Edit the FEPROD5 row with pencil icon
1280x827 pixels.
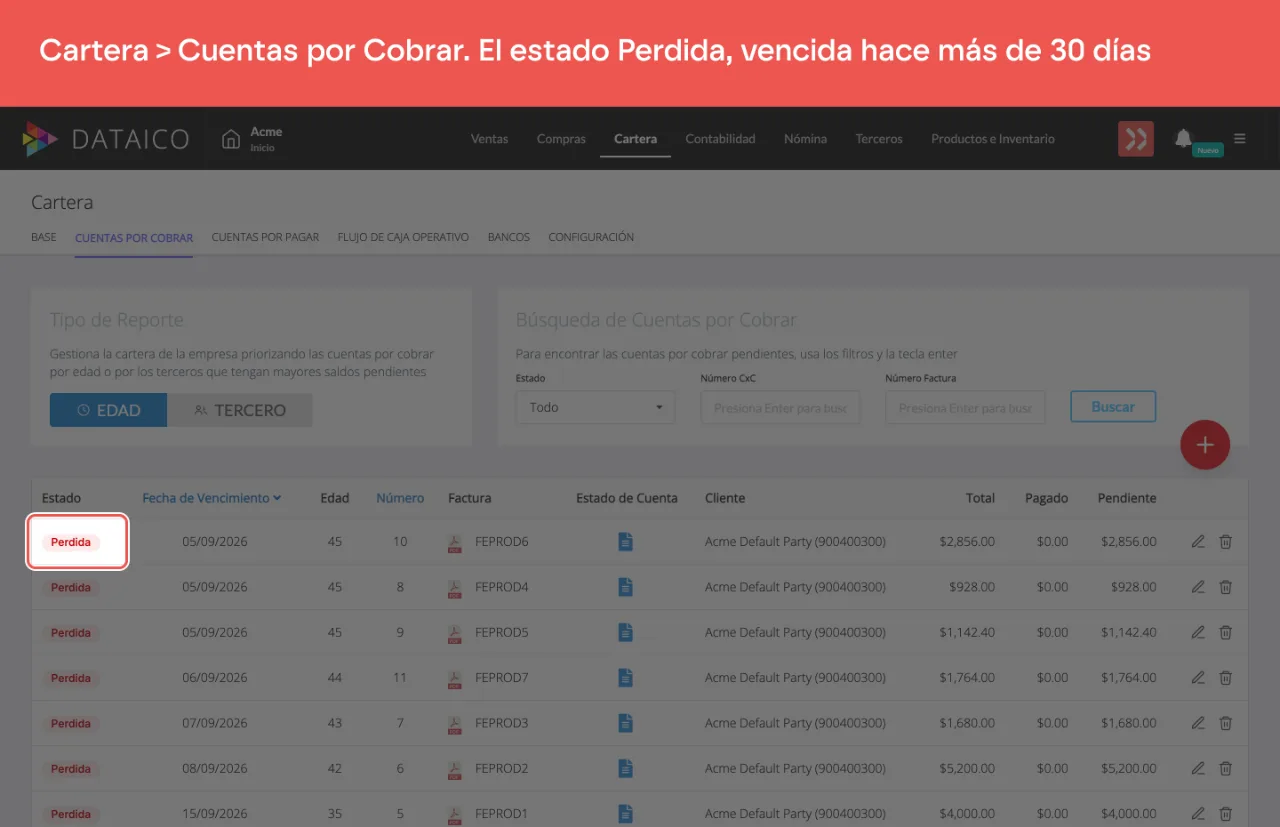click(x=1198, y=633)
